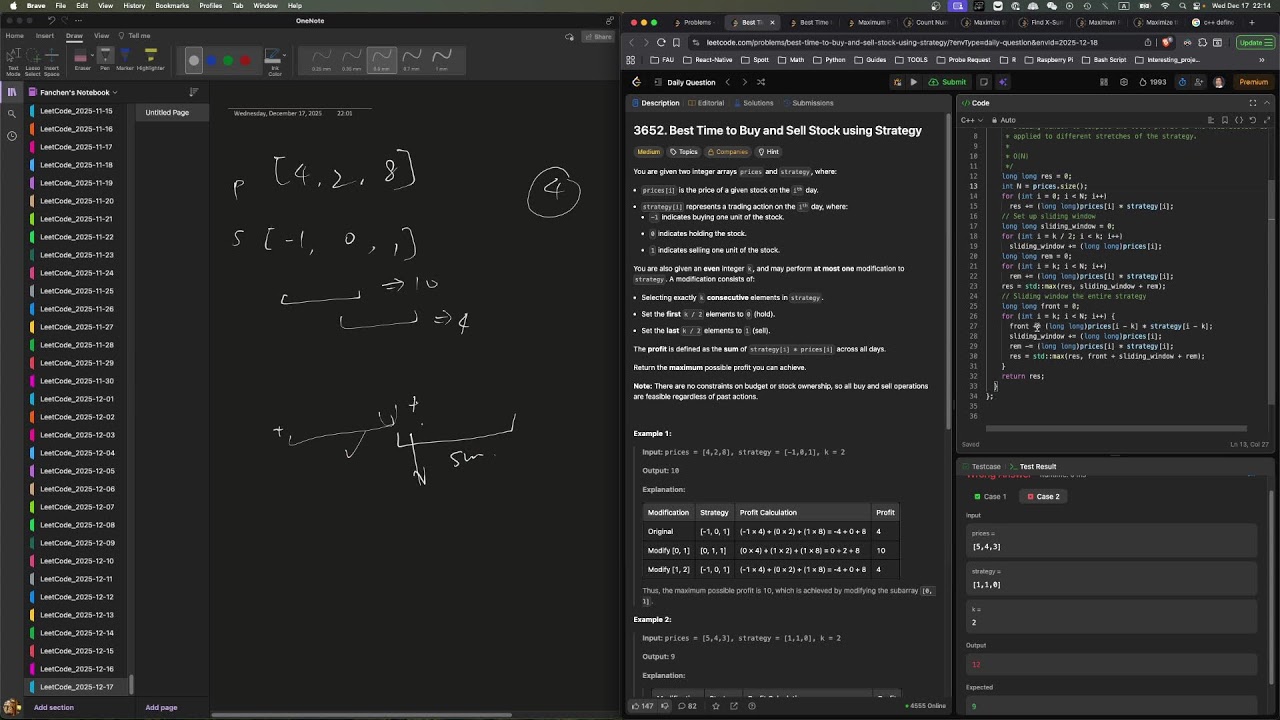Run code with the play icon
This screenshot has height=720, width=1280.
pos(913,82)
